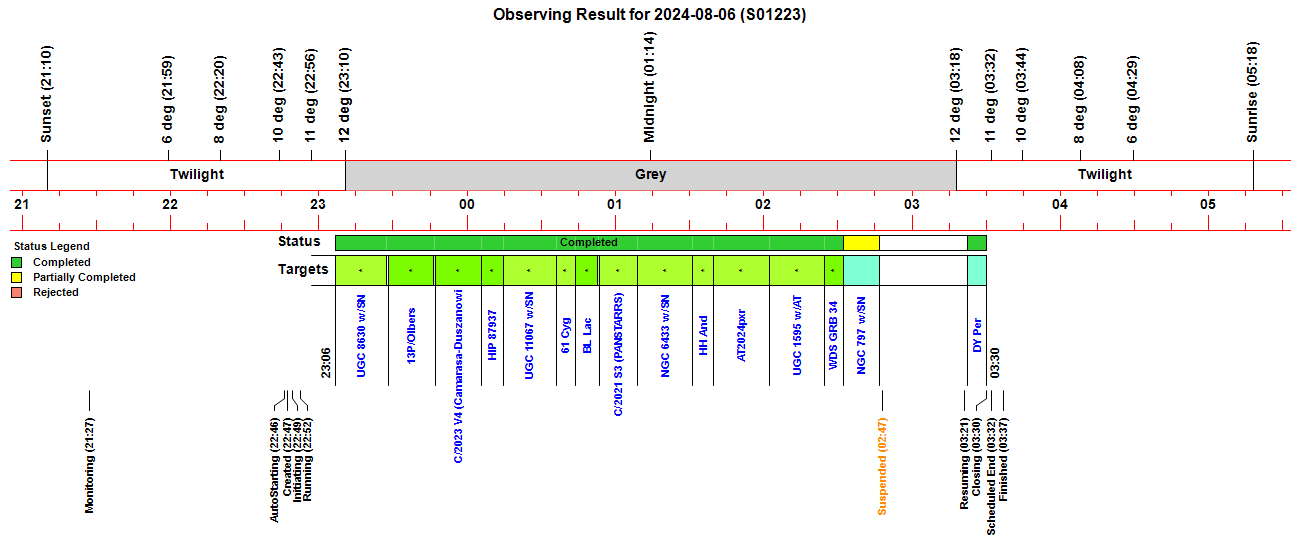The height and width of the screenshot is (560, 1300).
Task: Click the cyan NGC 797 target block
Action: (861, 270)
